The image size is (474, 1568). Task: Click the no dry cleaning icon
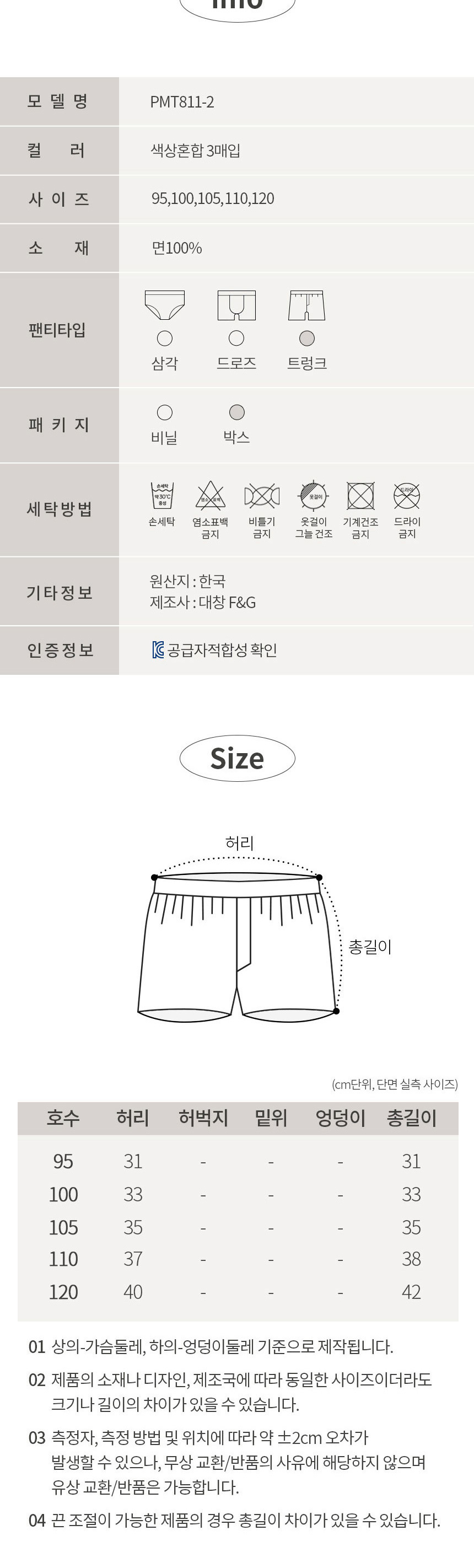[406, 496]
